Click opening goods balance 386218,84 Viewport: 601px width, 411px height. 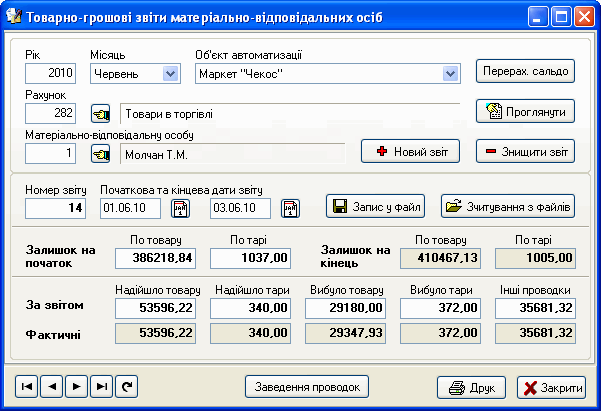click(x=155, y=258)
